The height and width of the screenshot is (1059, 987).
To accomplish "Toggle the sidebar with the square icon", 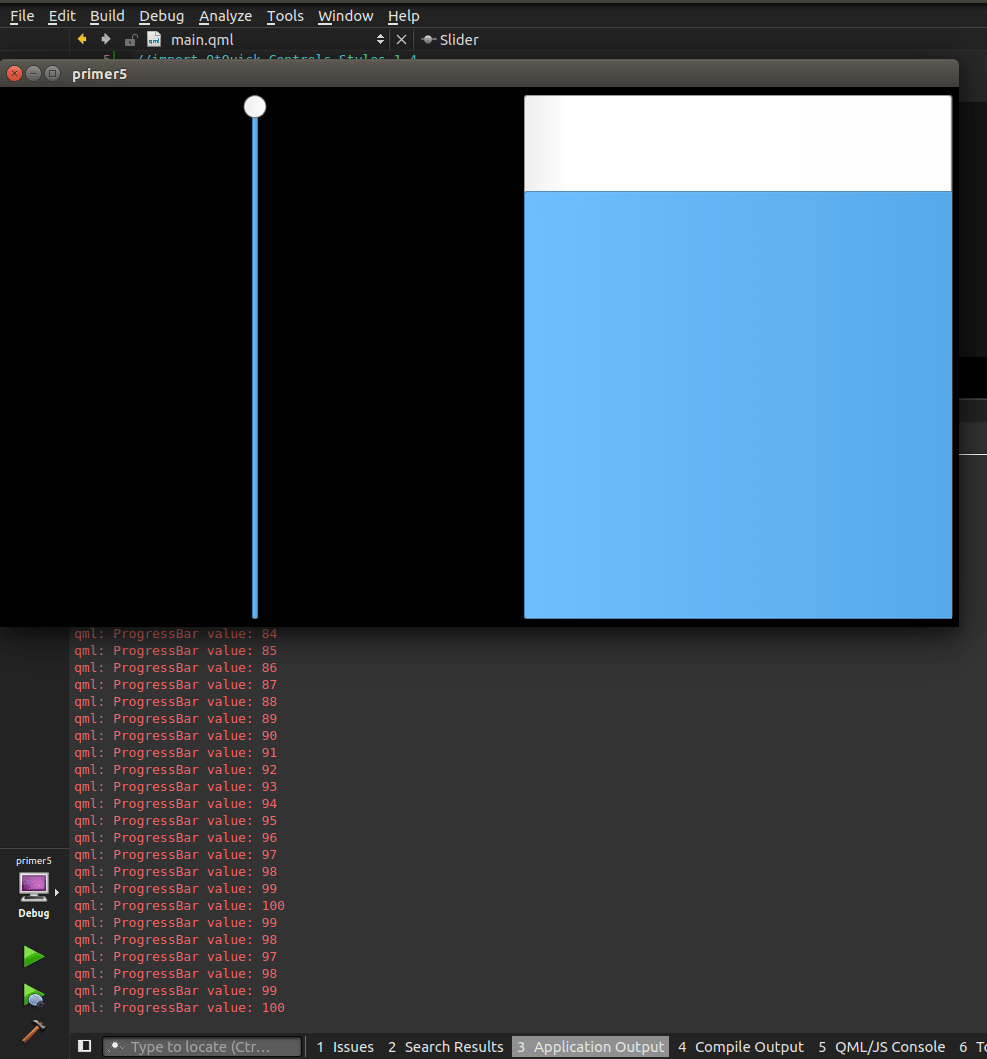I will pos(84,1045).
